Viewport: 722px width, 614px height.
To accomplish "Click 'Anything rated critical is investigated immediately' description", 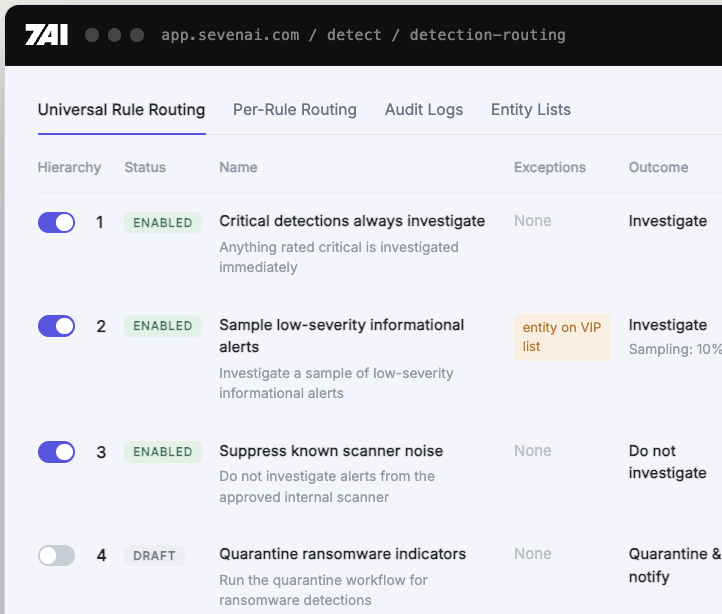I will pyautogui.click(x=338, y=257).
